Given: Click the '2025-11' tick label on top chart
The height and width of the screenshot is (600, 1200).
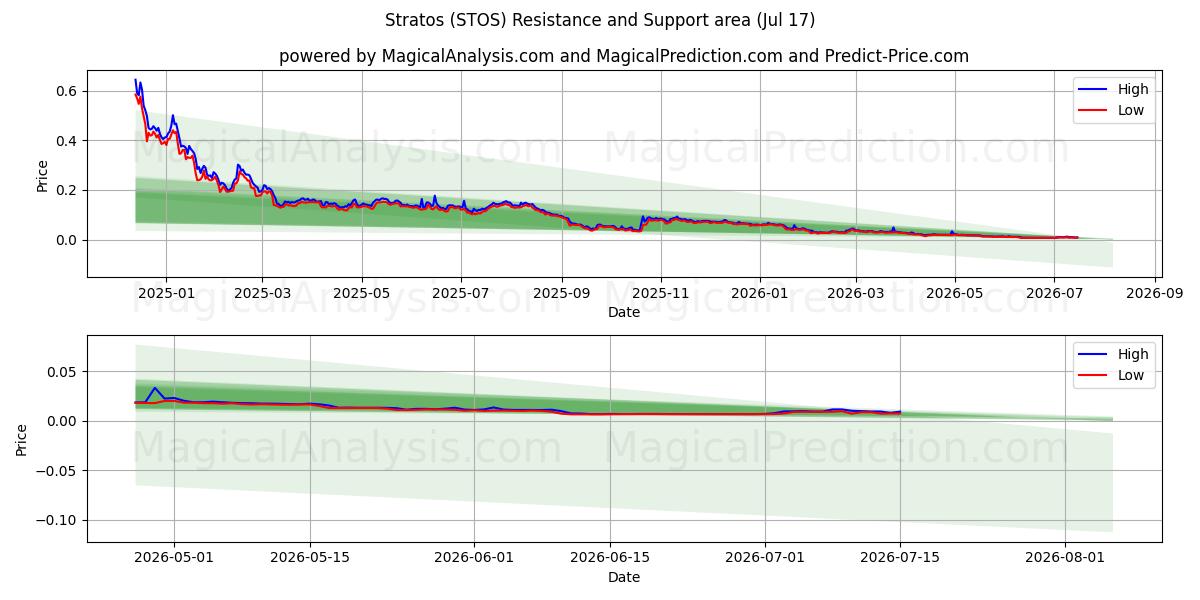Looking at the screenshot, I should click(x=660, y=295).
